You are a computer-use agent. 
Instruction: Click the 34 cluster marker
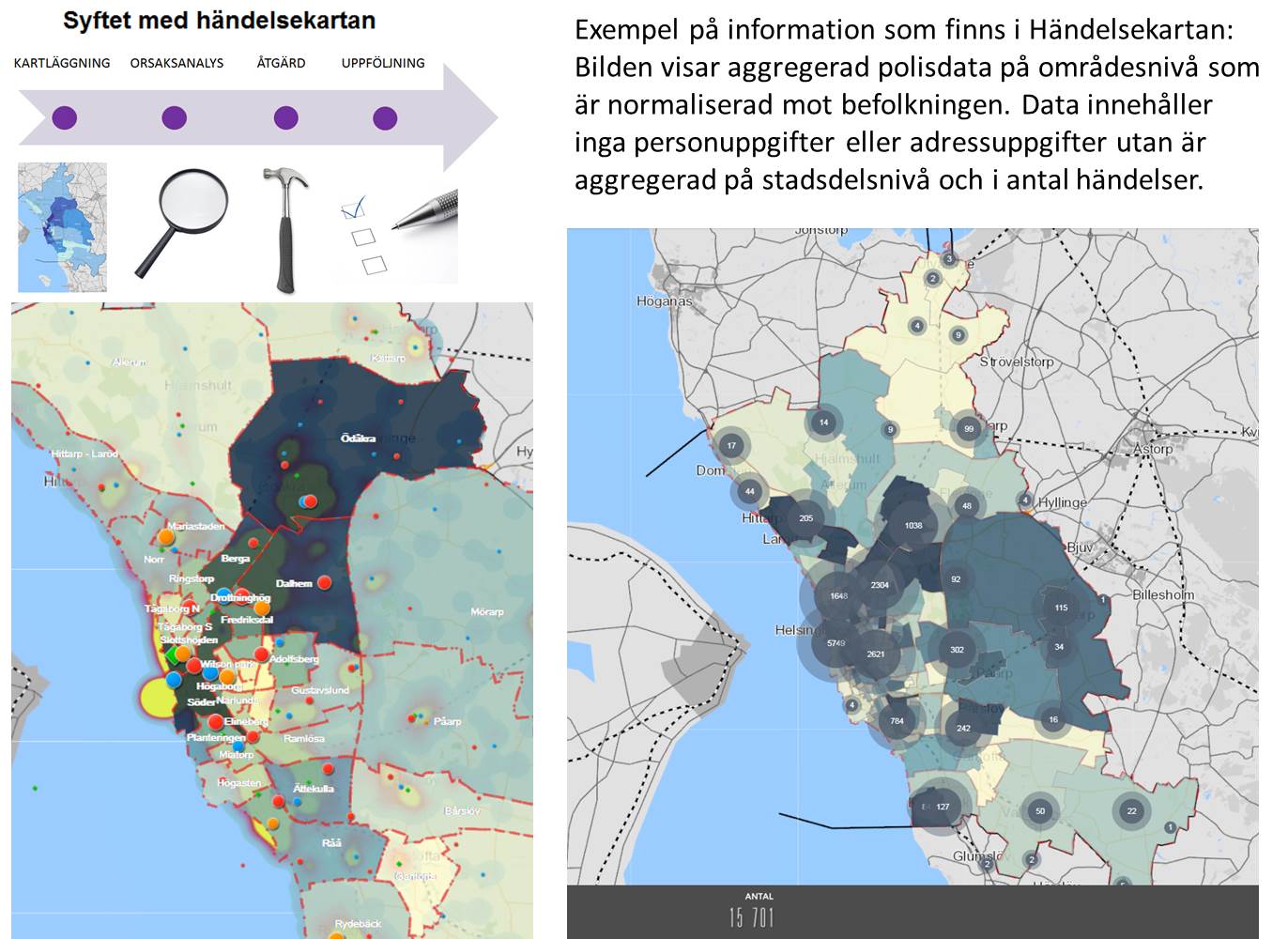[1059, 647]
